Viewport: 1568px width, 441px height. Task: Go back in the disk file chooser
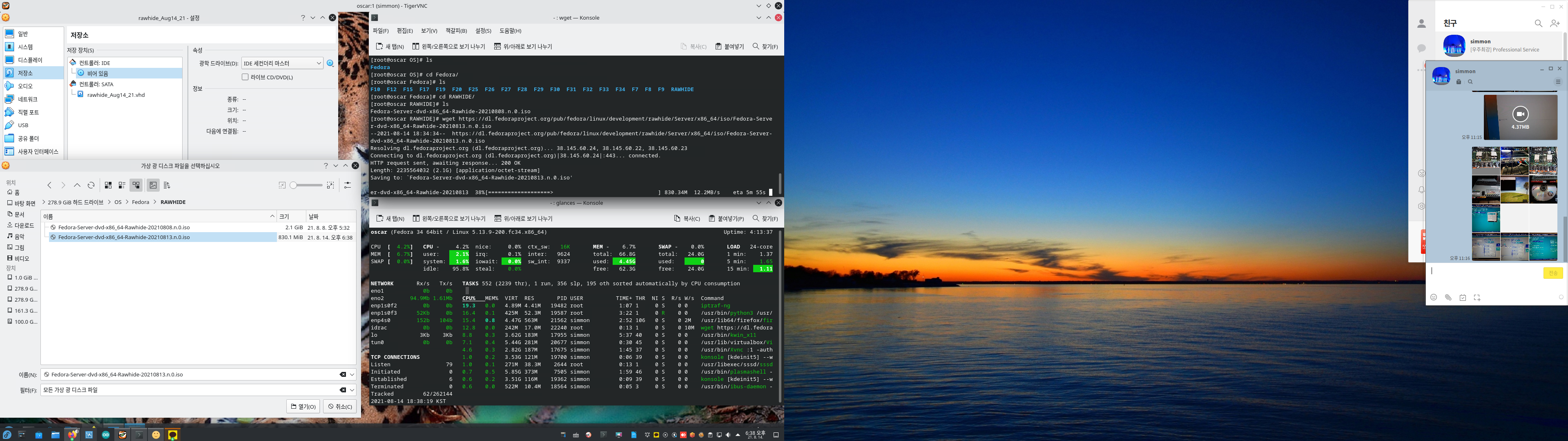50,185
